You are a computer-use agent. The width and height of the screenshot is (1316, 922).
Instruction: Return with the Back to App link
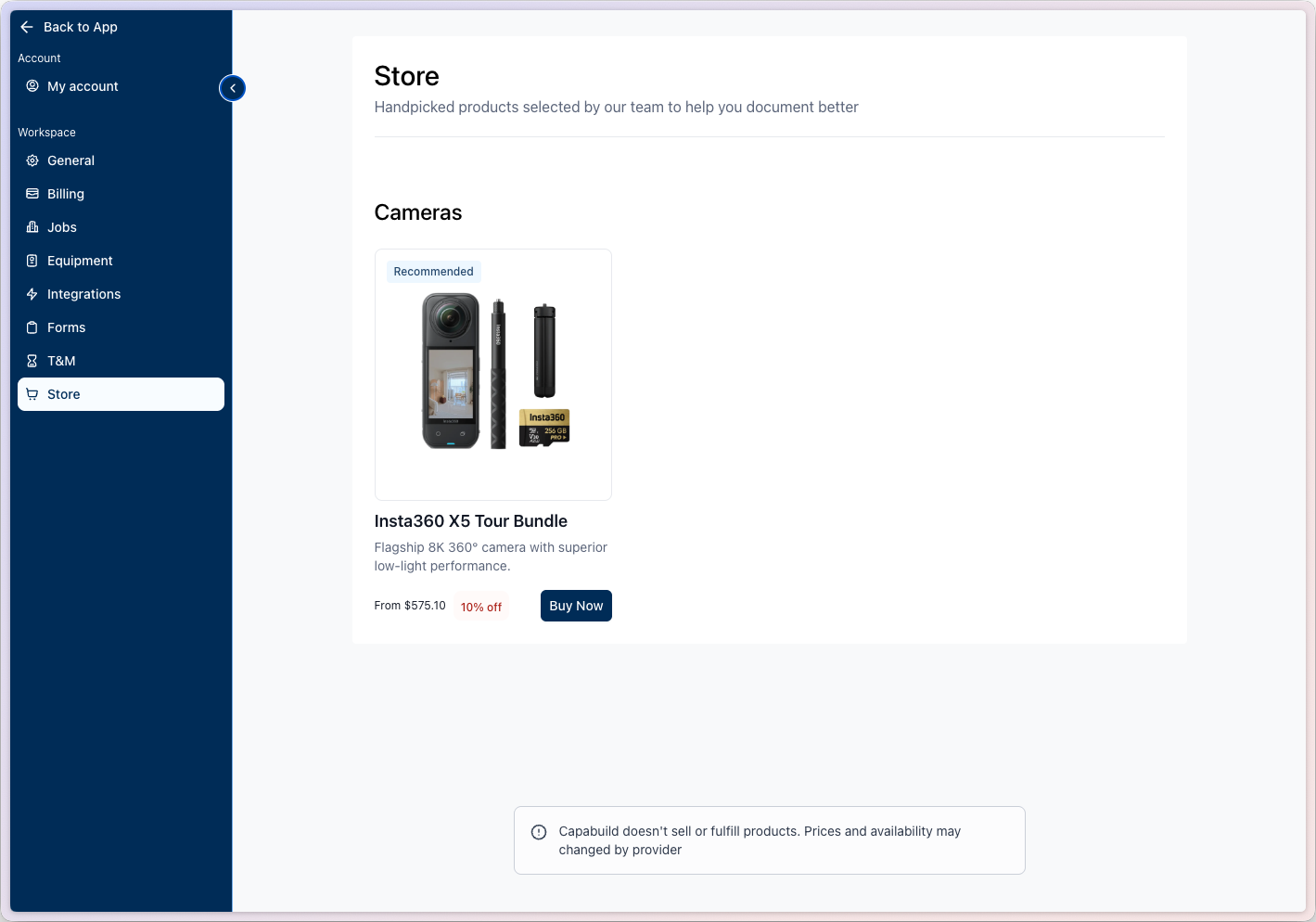coord(70,27)
